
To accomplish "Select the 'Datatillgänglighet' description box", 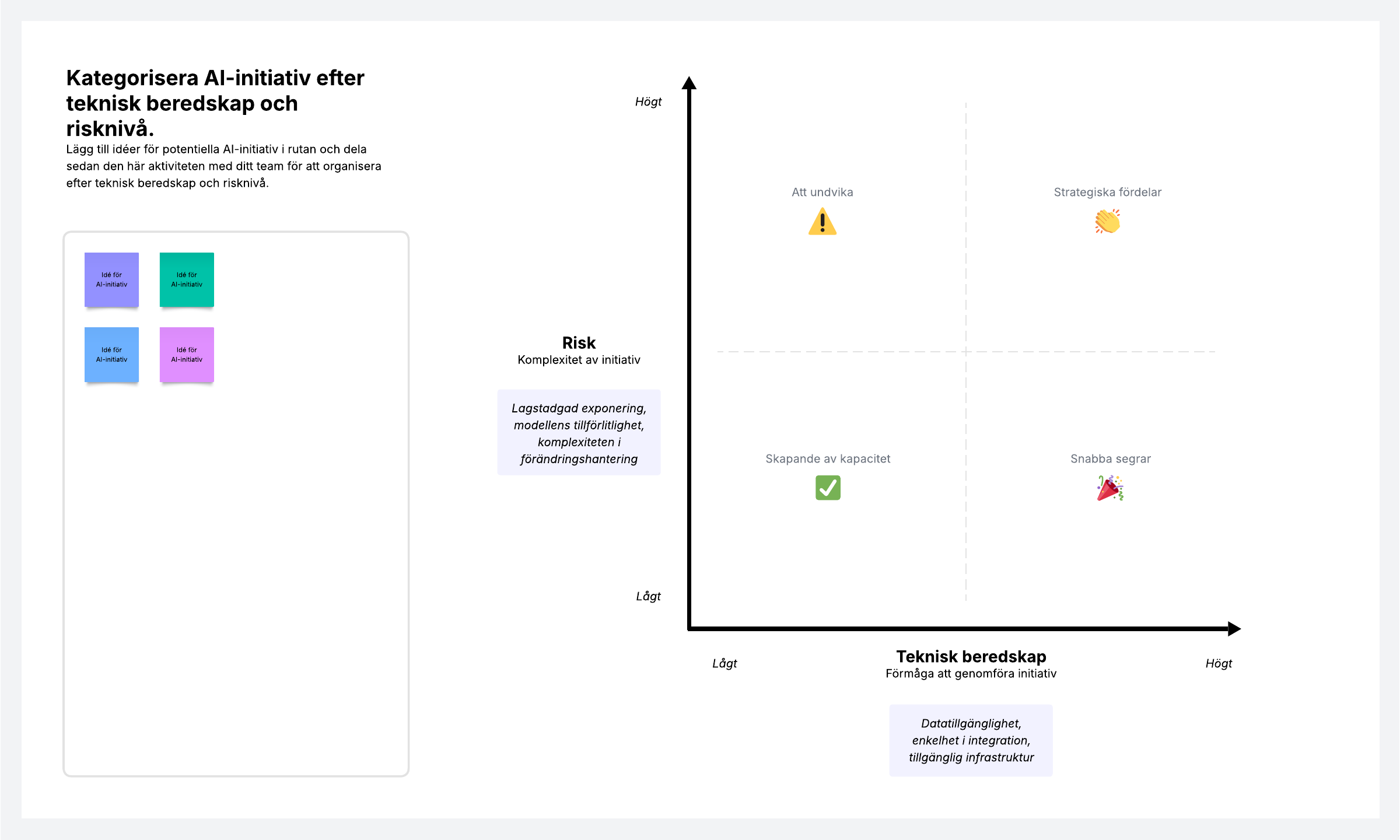I will click(971, 740).
